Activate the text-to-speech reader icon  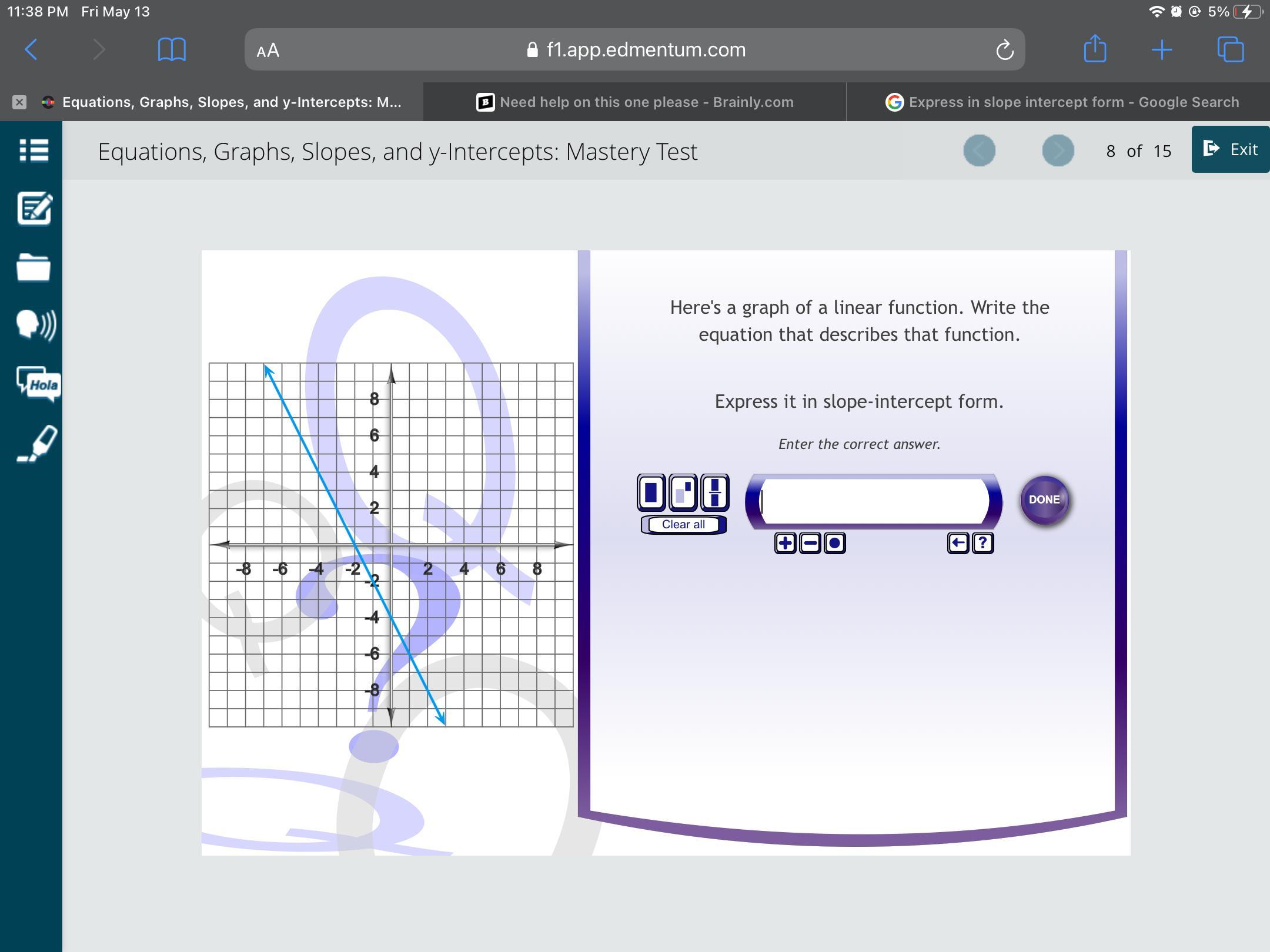tap(36, 325)
